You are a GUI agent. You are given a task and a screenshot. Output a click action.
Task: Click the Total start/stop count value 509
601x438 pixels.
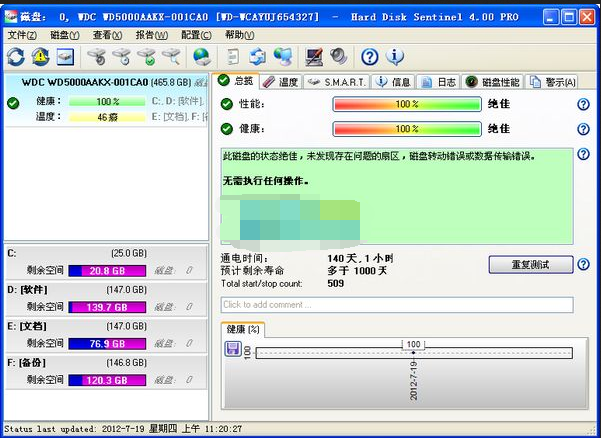click(336, 284)
